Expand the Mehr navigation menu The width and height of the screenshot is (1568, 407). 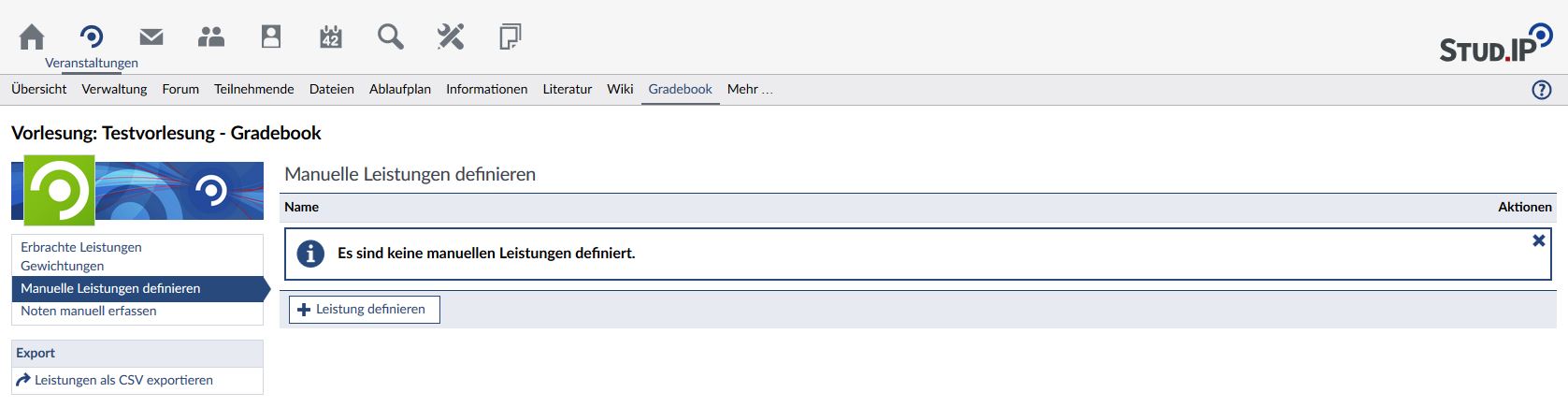(749, 89)
